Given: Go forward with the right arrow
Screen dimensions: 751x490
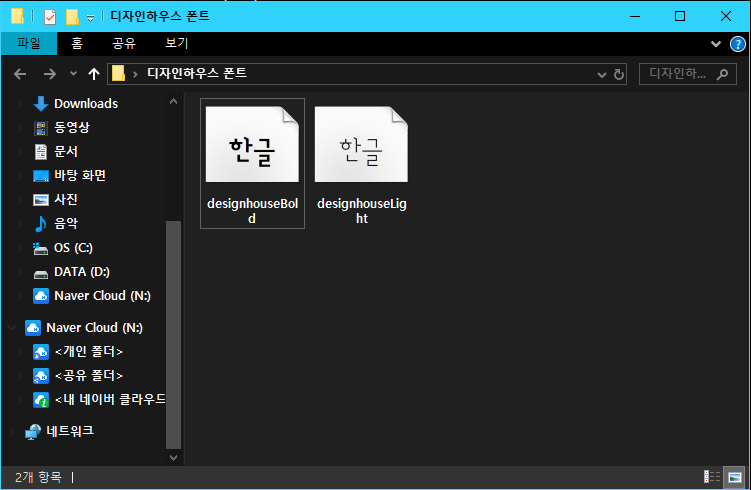Looking at the screenshot, I should coord(49,74).
